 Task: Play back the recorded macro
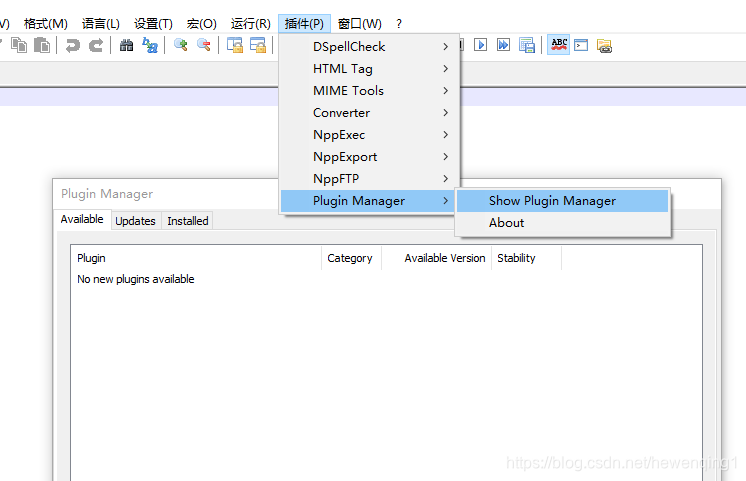point(481,45)
